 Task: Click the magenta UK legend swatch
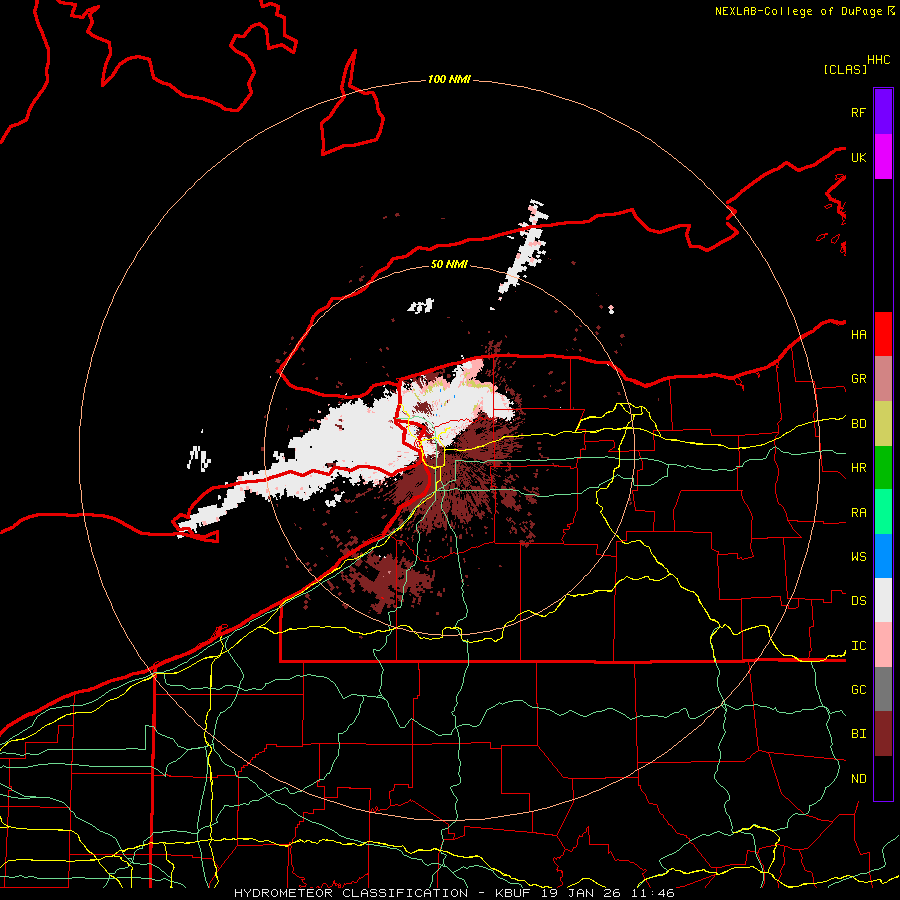883,157
